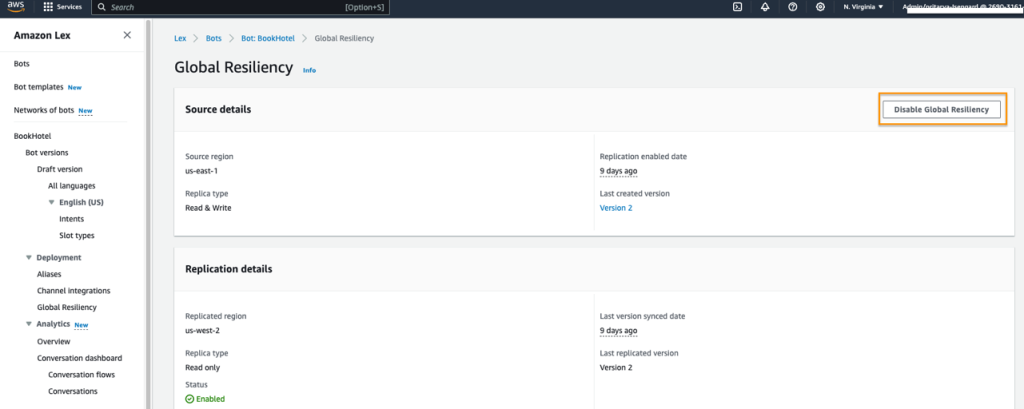1024x409 pixels.
Task: Click into the top Search field
Action: [x=240, y=7]
